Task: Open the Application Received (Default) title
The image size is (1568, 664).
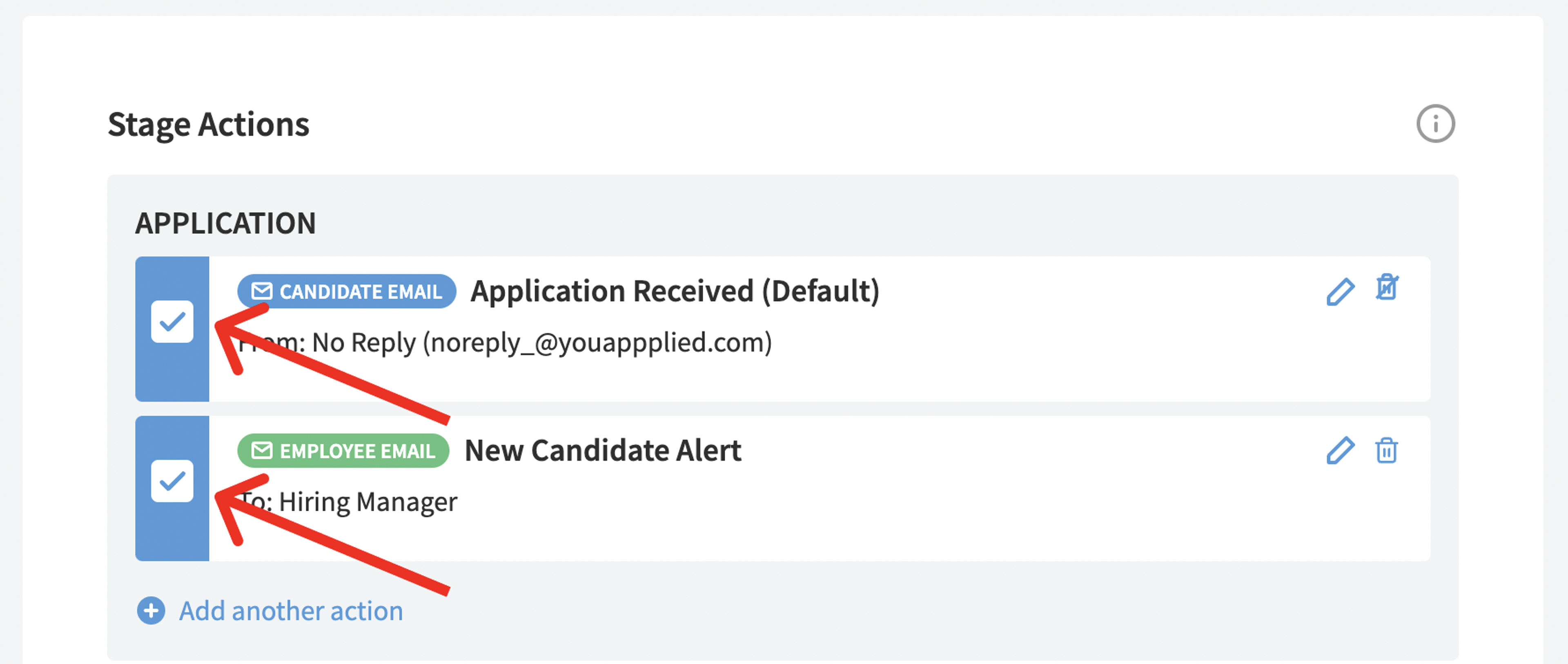Action: [x=675, y=291]
